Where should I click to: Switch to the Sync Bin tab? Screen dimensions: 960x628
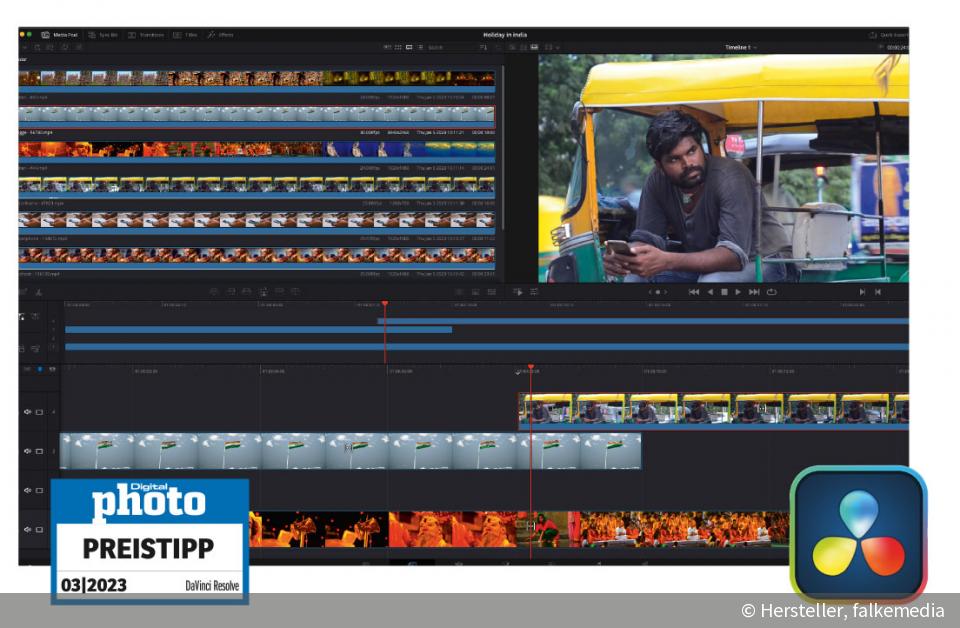click(x=102, y=34)
